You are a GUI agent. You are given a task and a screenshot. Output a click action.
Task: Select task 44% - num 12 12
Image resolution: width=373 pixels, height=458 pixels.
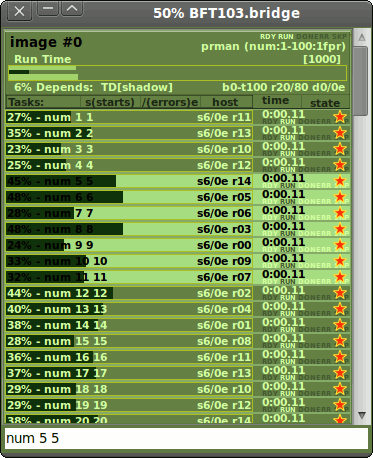(x=129, y=293)
